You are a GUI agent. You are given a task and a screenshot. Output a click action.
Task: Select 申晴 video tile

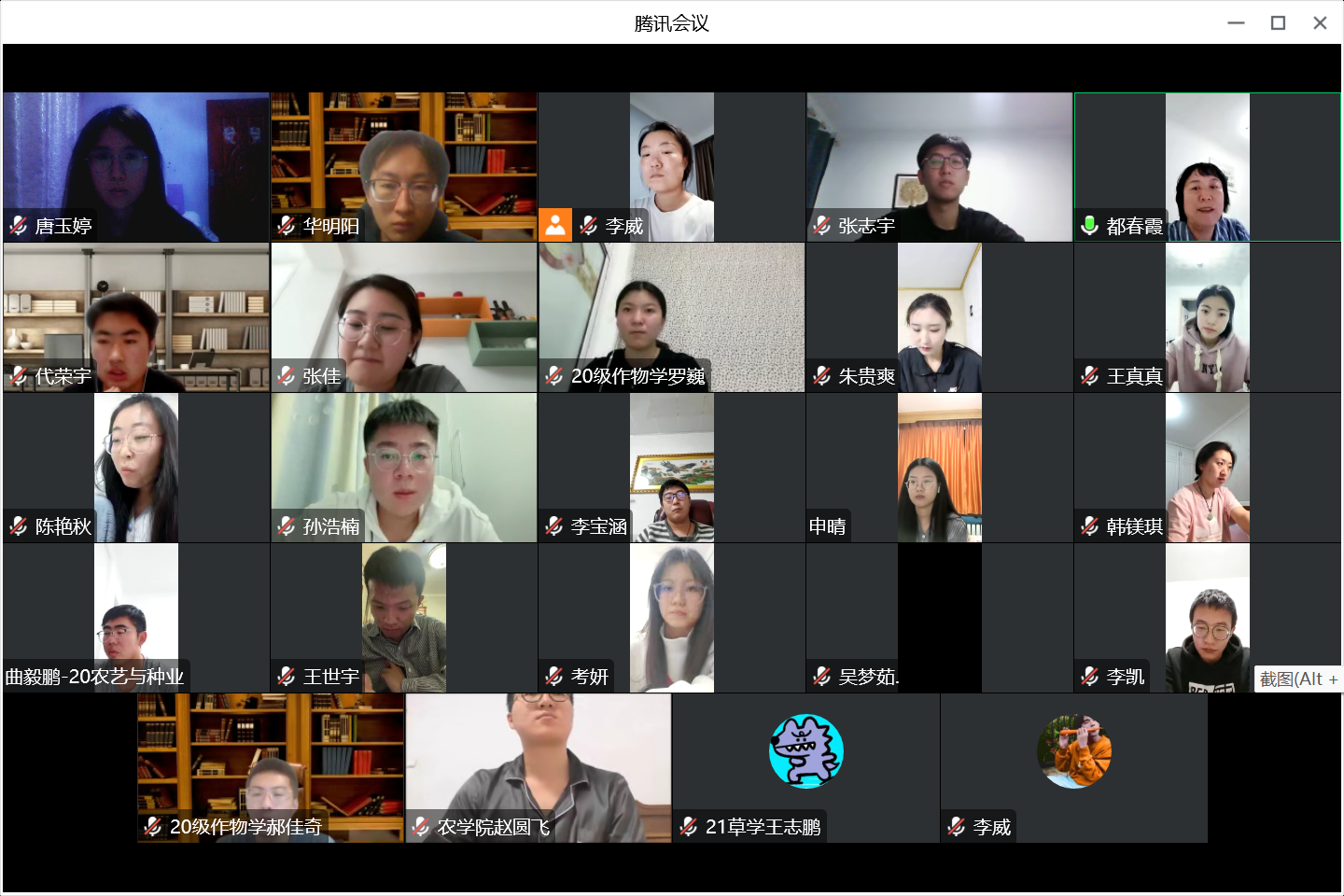(x=940, y=468)
